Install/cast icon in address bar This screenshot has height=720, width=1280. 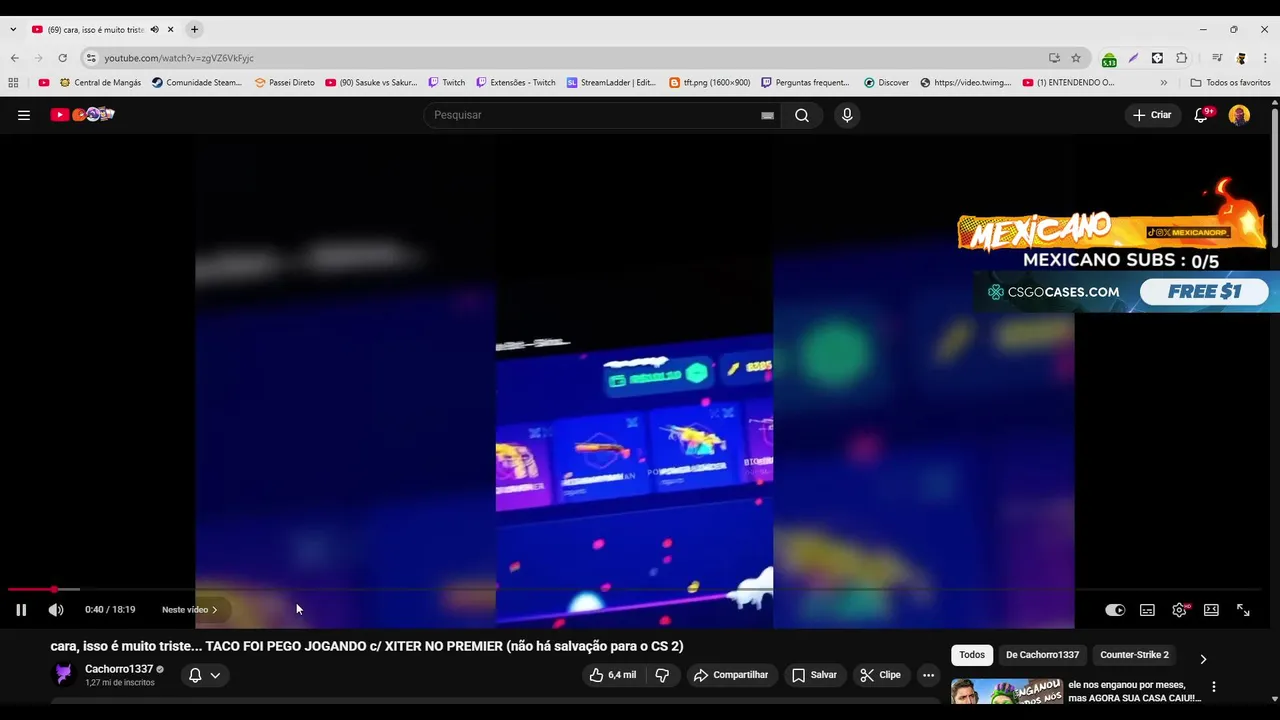1054,58
